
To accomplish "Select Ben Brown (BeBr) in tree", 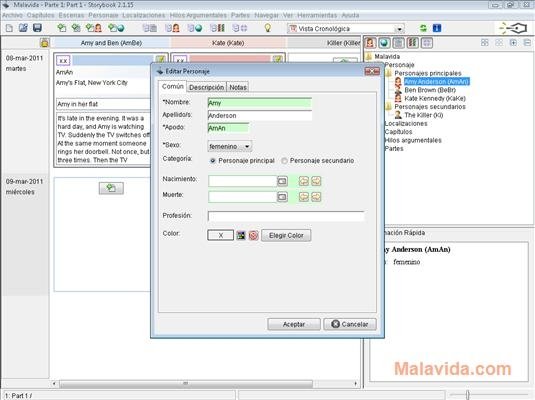I will 430,90.
